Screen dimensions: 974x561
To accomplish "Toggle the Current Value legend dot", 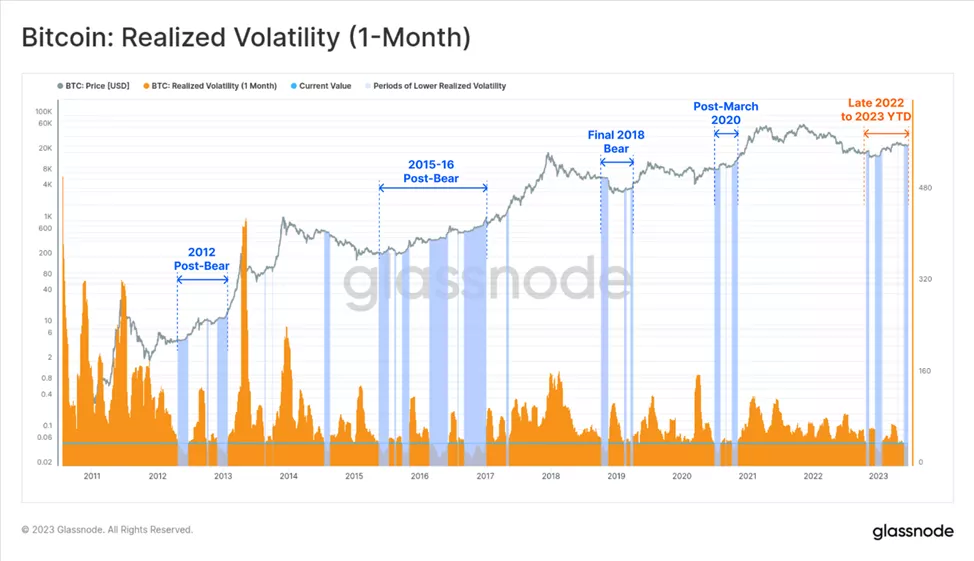I will pos(294,86).
